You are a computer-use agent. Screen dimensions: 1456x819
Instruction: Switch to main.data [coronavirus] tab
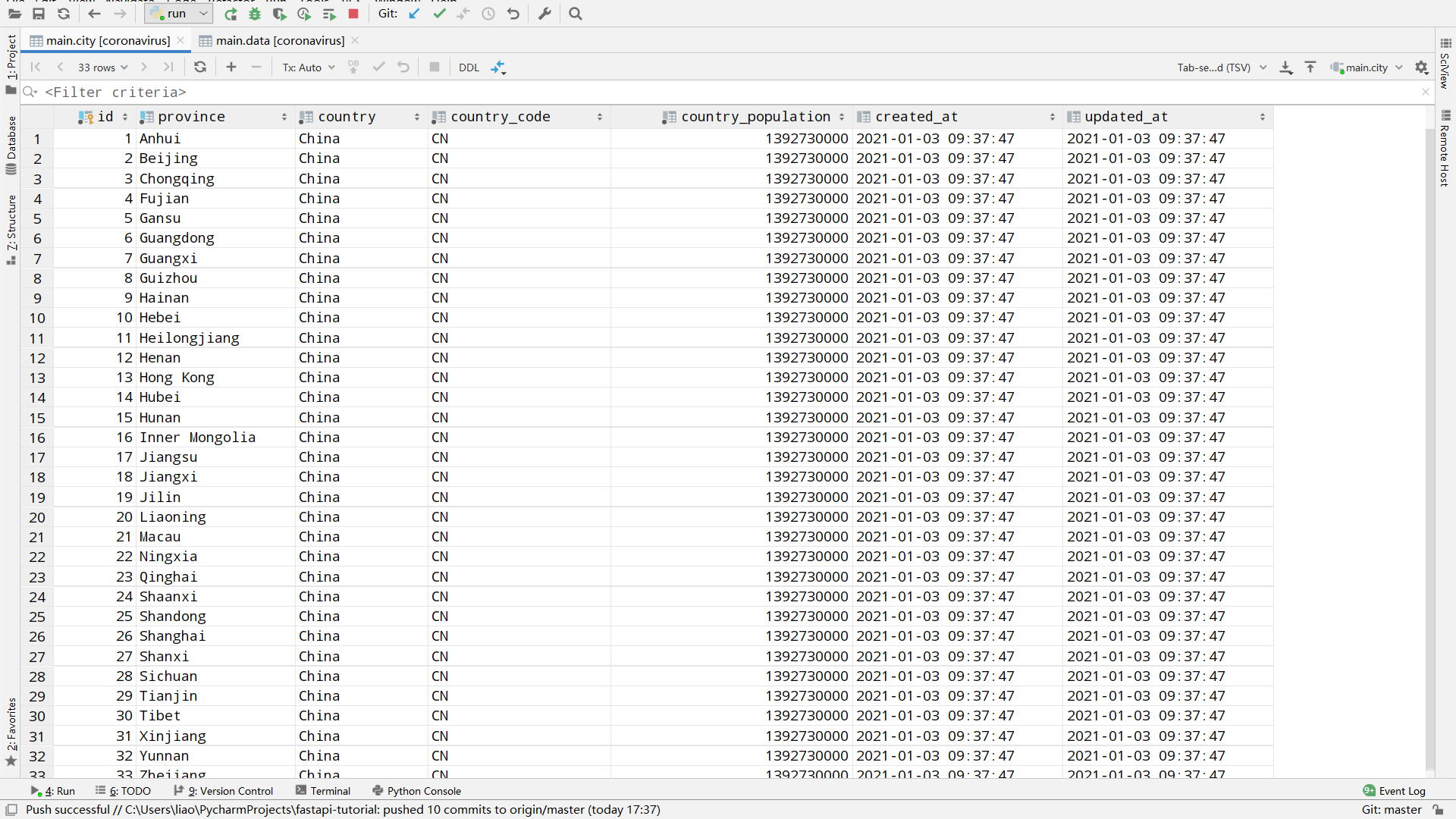tap(280, 40)
